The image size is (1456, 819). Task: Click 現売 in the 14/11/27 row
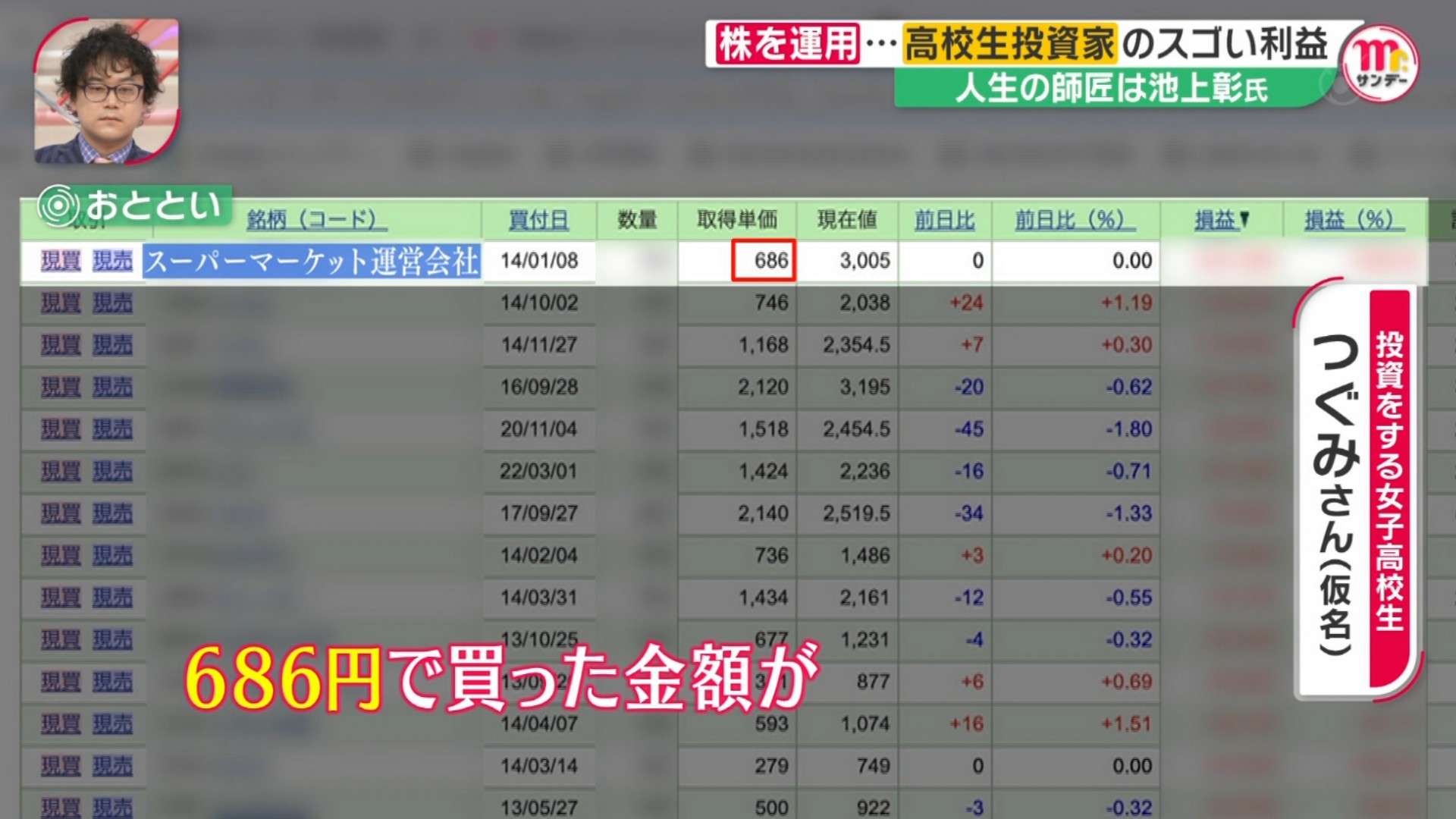coord(112,345)
